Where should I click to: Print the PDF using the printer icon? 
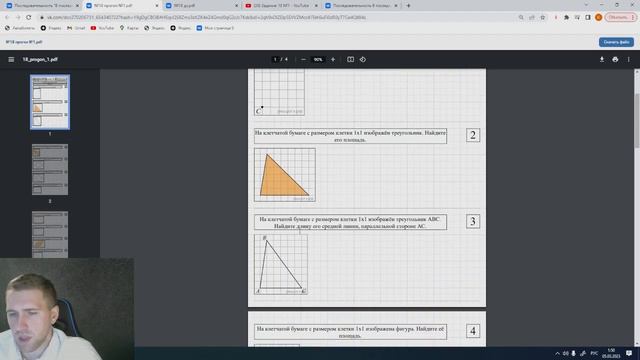pos(615,60)
